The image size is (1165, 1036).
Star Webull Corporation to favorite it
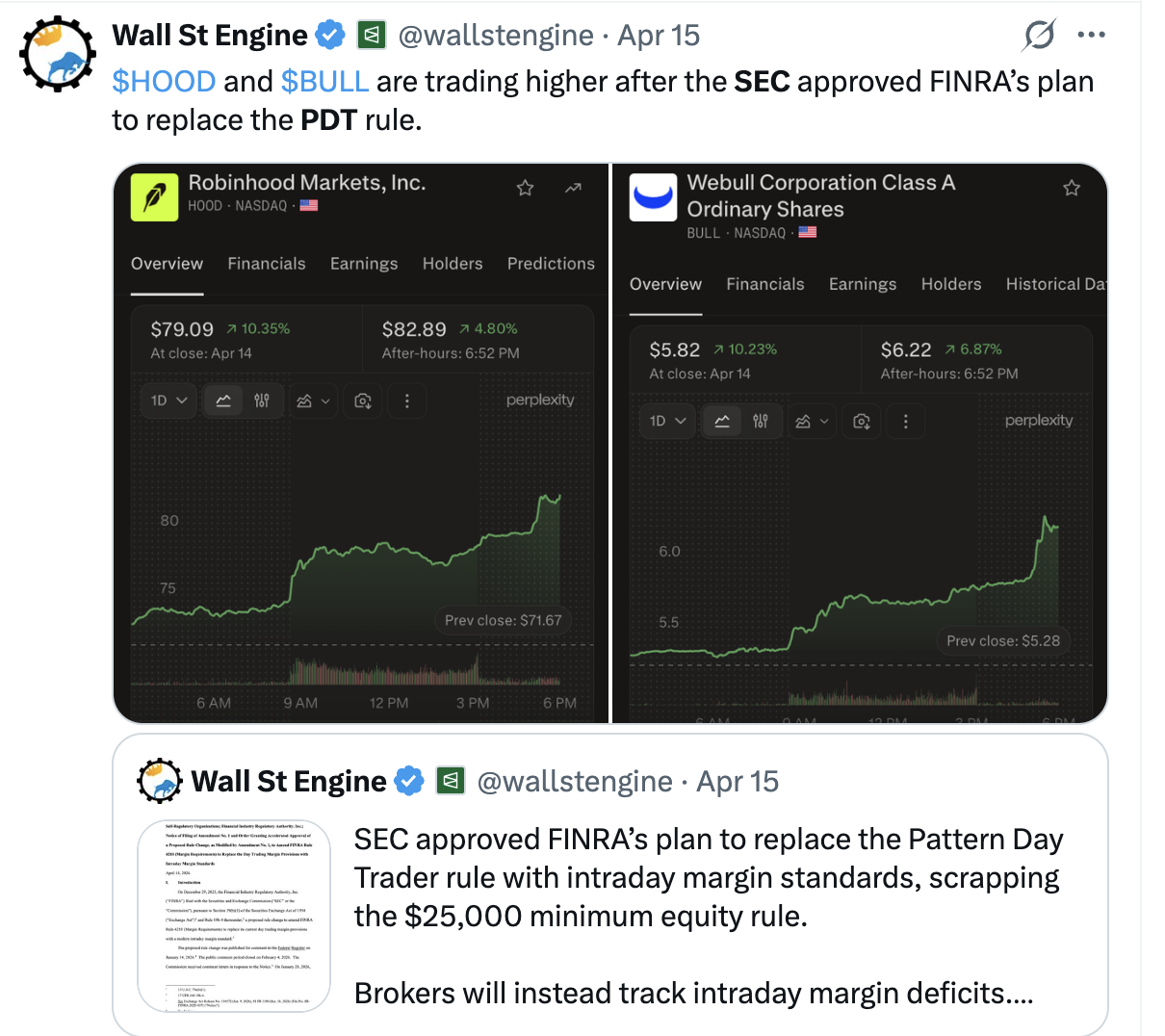click(1072, 188)
